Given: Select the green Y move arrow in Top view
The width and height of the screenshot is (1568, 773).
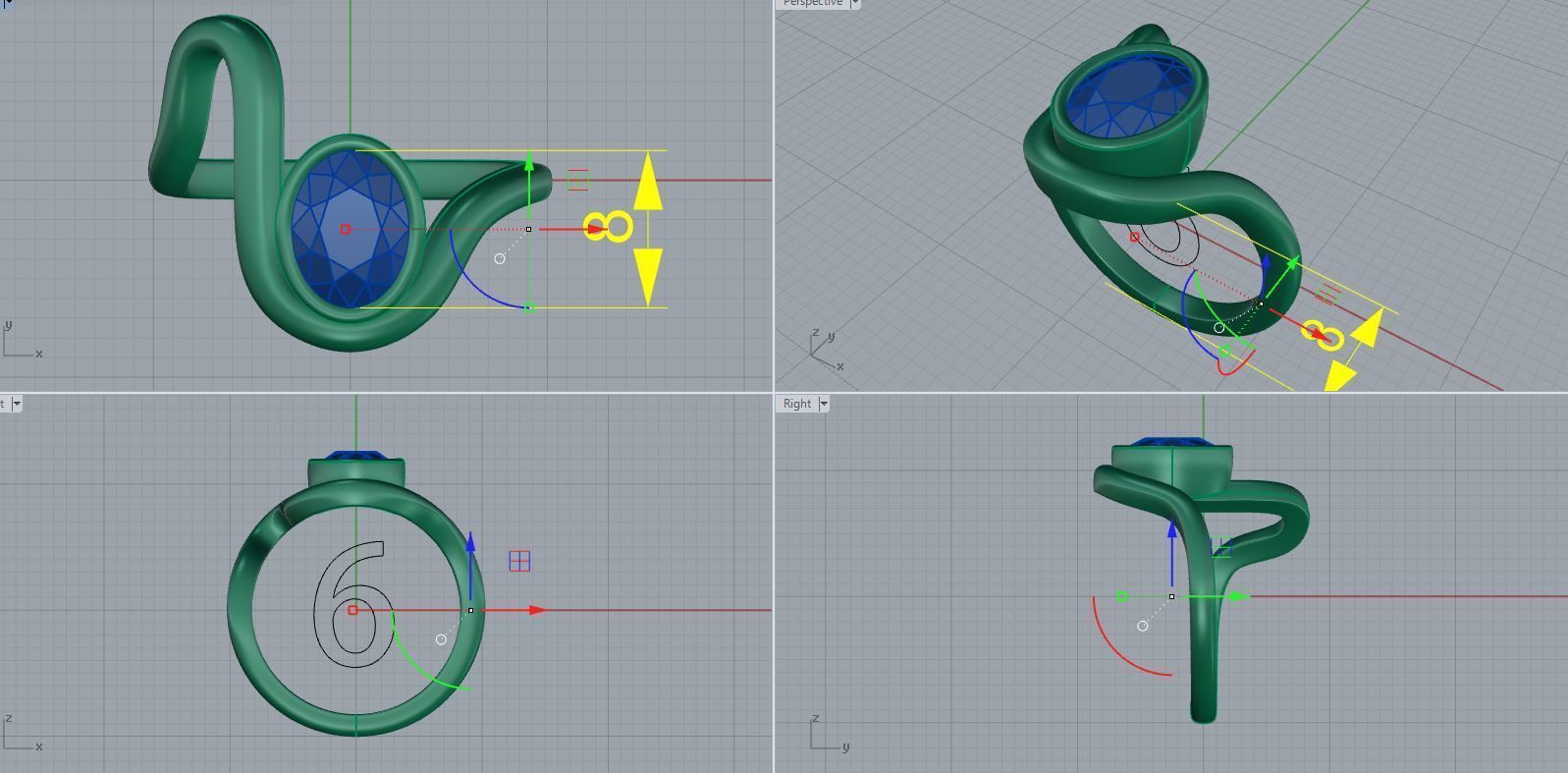Looking at the screenshot, I should click(x=529, y=187).
